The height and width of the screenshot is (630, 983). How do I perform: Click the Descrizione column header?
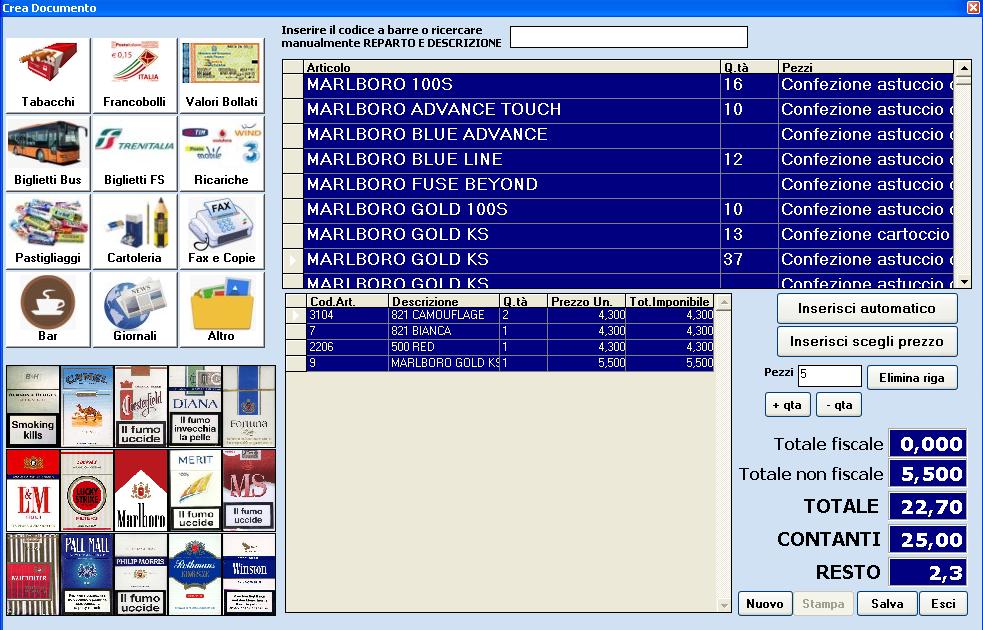[444, 302]
